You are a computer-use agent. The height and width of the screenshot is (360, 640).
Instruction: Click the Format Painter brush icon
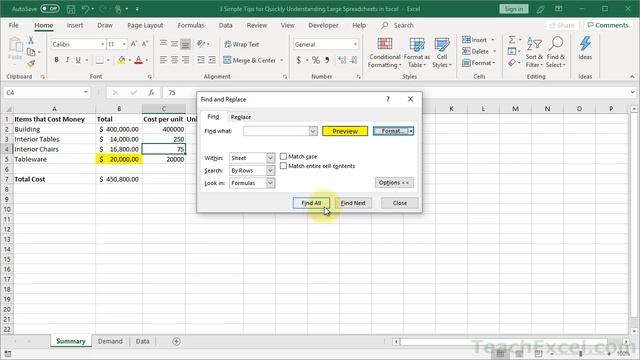point(31,64)
